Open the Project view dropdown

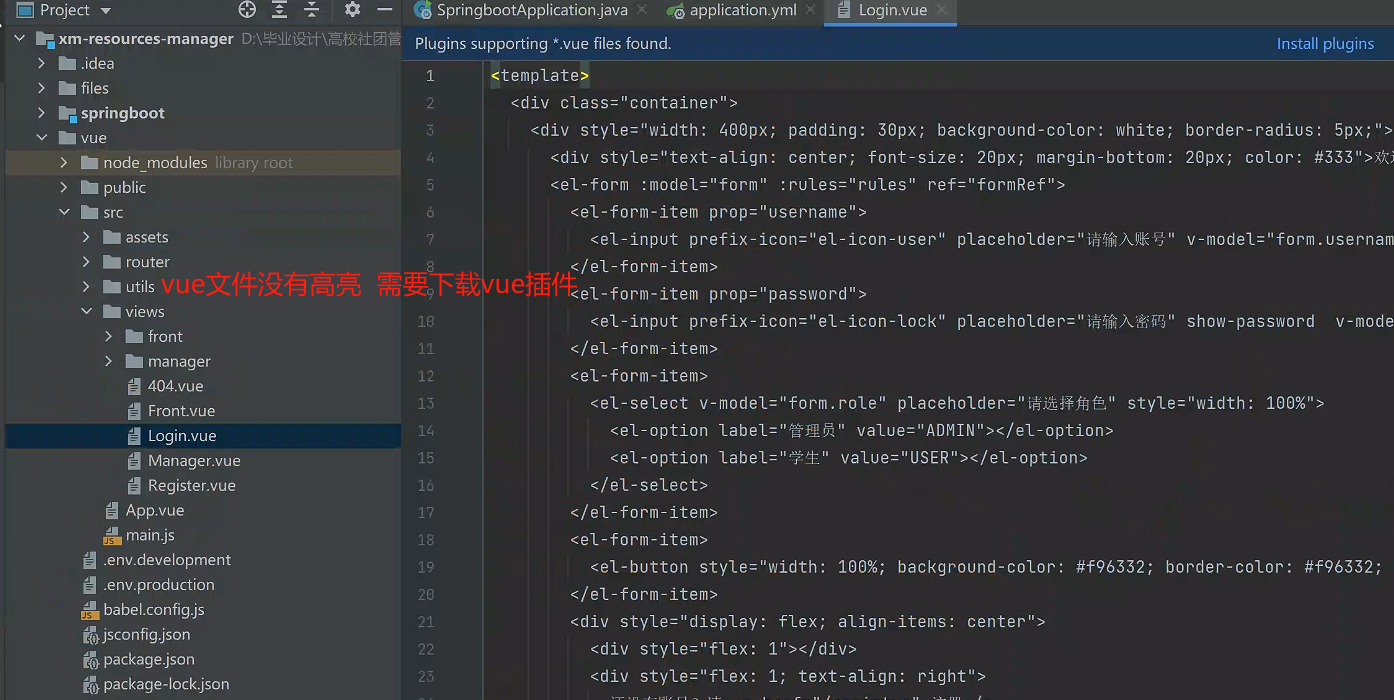[x=106, y=11]
